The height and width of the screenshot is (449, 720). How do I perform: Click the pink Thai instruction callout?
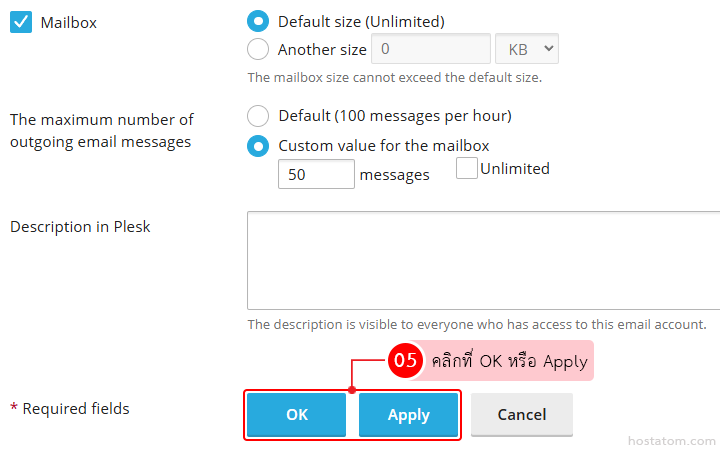[x=509, y=361]
